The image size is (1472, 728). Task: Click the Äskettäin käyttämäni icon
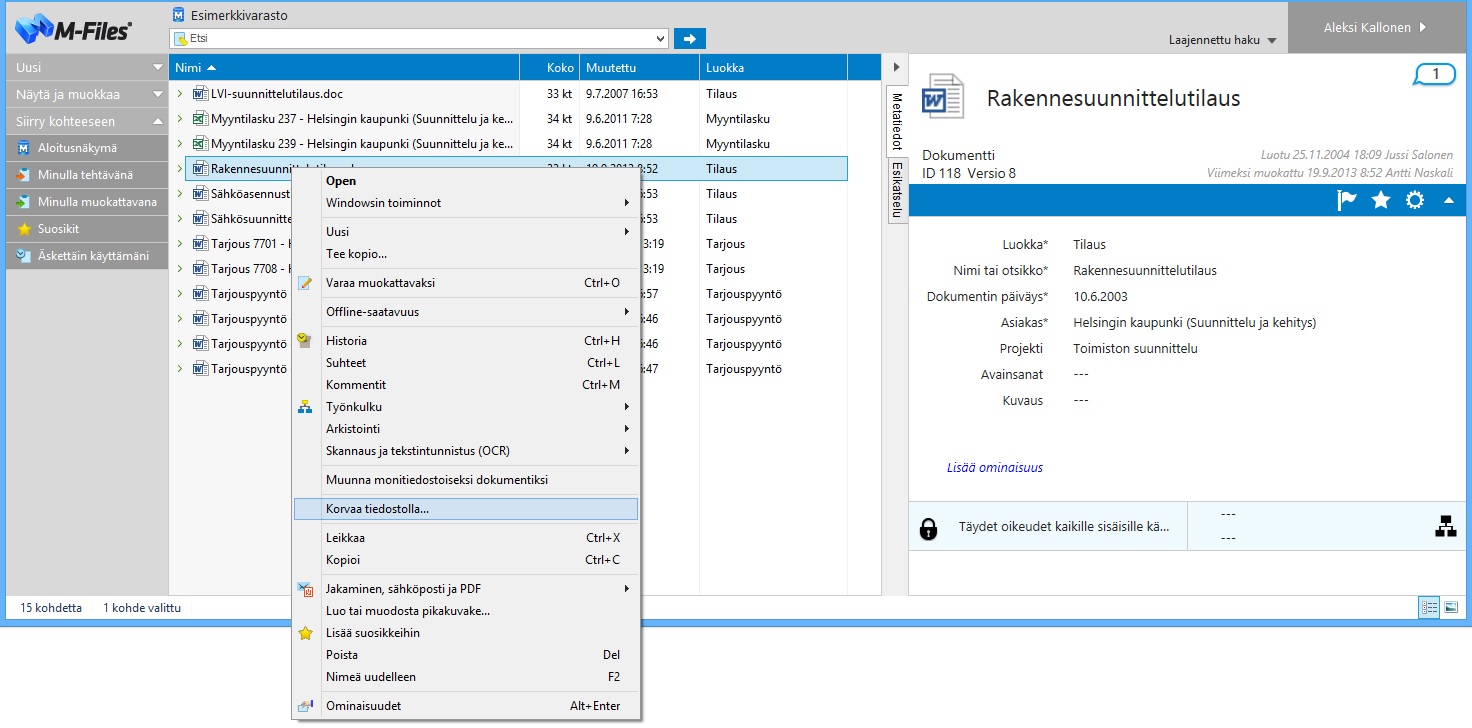click(24, 256)
